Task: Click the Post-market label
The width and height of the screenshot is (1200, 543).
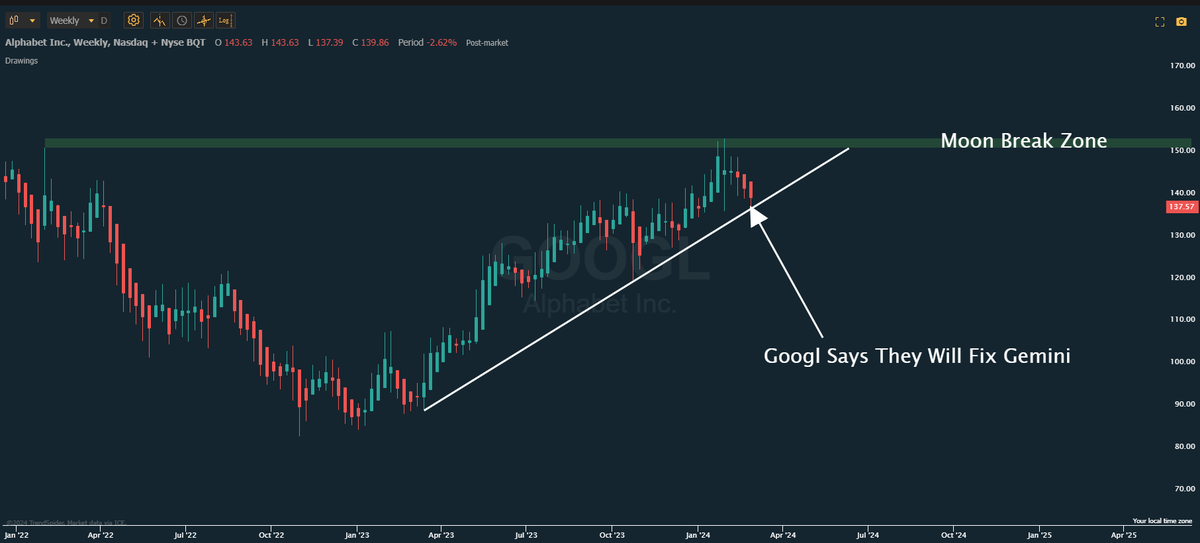Action: click(x=486, y=44)
